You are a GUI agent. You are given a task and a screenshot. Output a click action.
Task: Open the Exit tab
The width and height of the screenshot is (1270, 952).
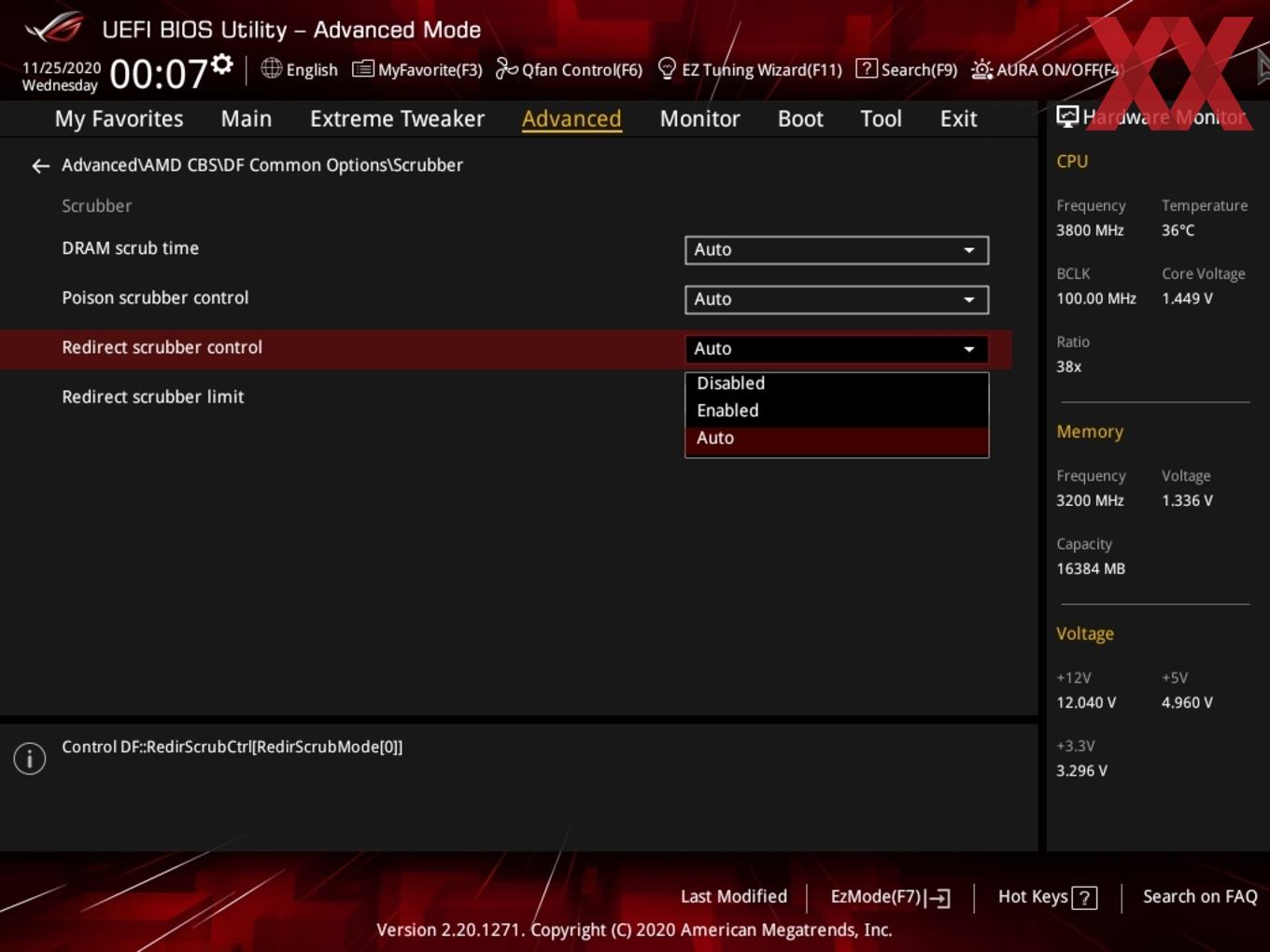pos(958,119)
